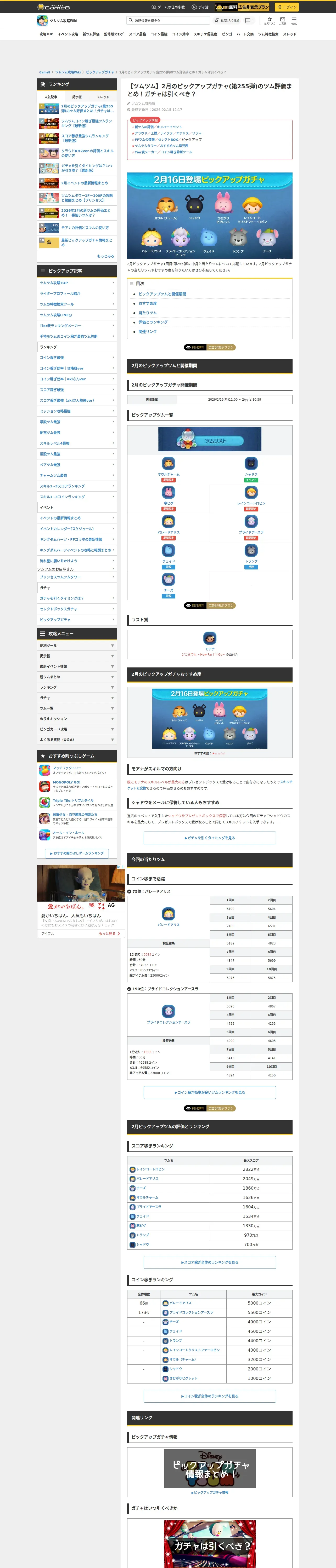The height and width of the screenshot is (1568, 336).
Task: Click the マッチファクトリー app icon
Action: (44, 770)
